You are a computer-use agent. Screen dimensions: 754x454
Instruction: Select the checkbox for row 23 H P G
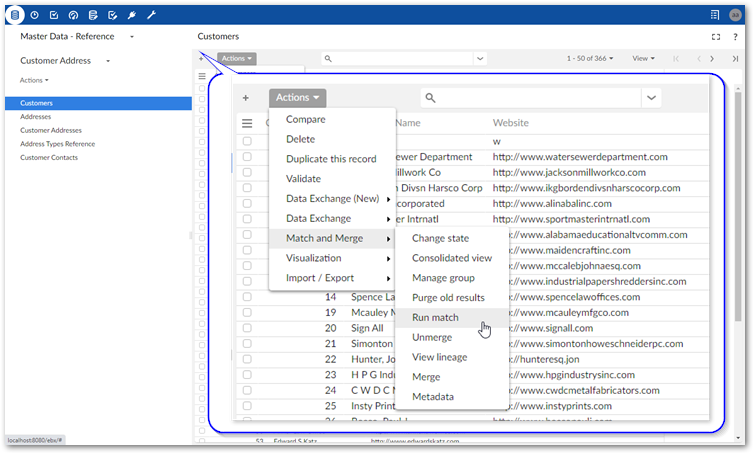tap(247, 374)
